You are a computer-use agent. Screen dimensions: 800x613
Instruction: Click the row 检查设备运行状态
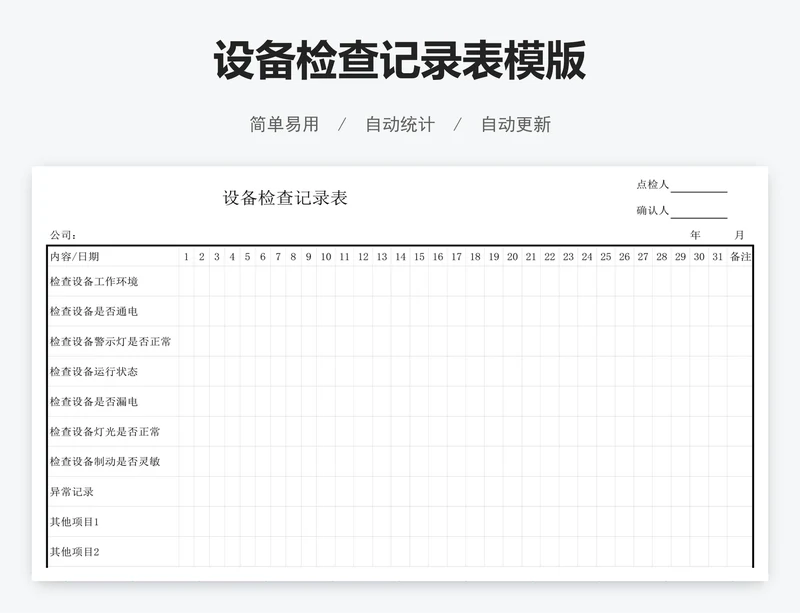[x=400, y=372]
